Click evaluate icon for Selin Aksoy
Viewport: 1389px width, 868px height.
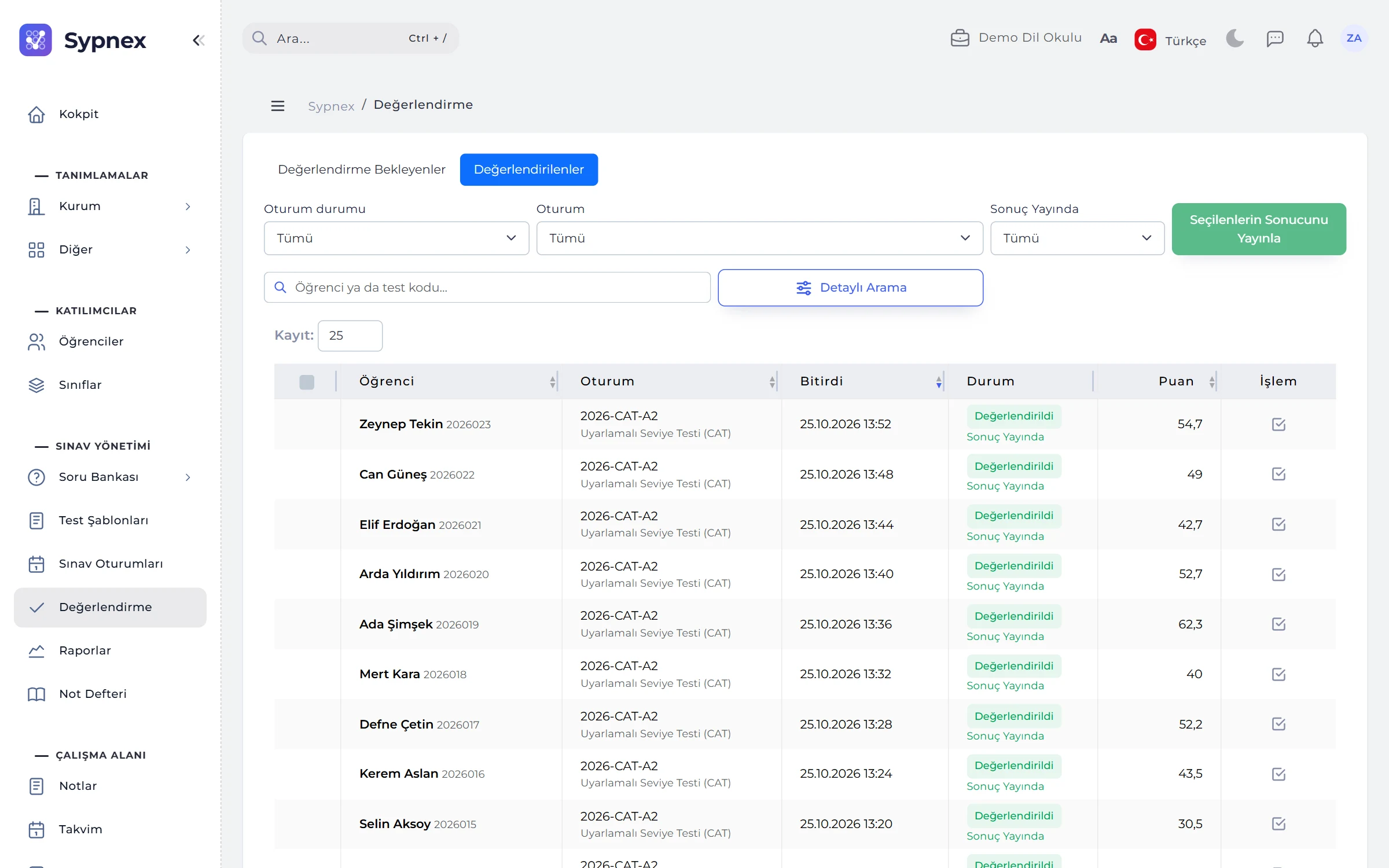1278,823
